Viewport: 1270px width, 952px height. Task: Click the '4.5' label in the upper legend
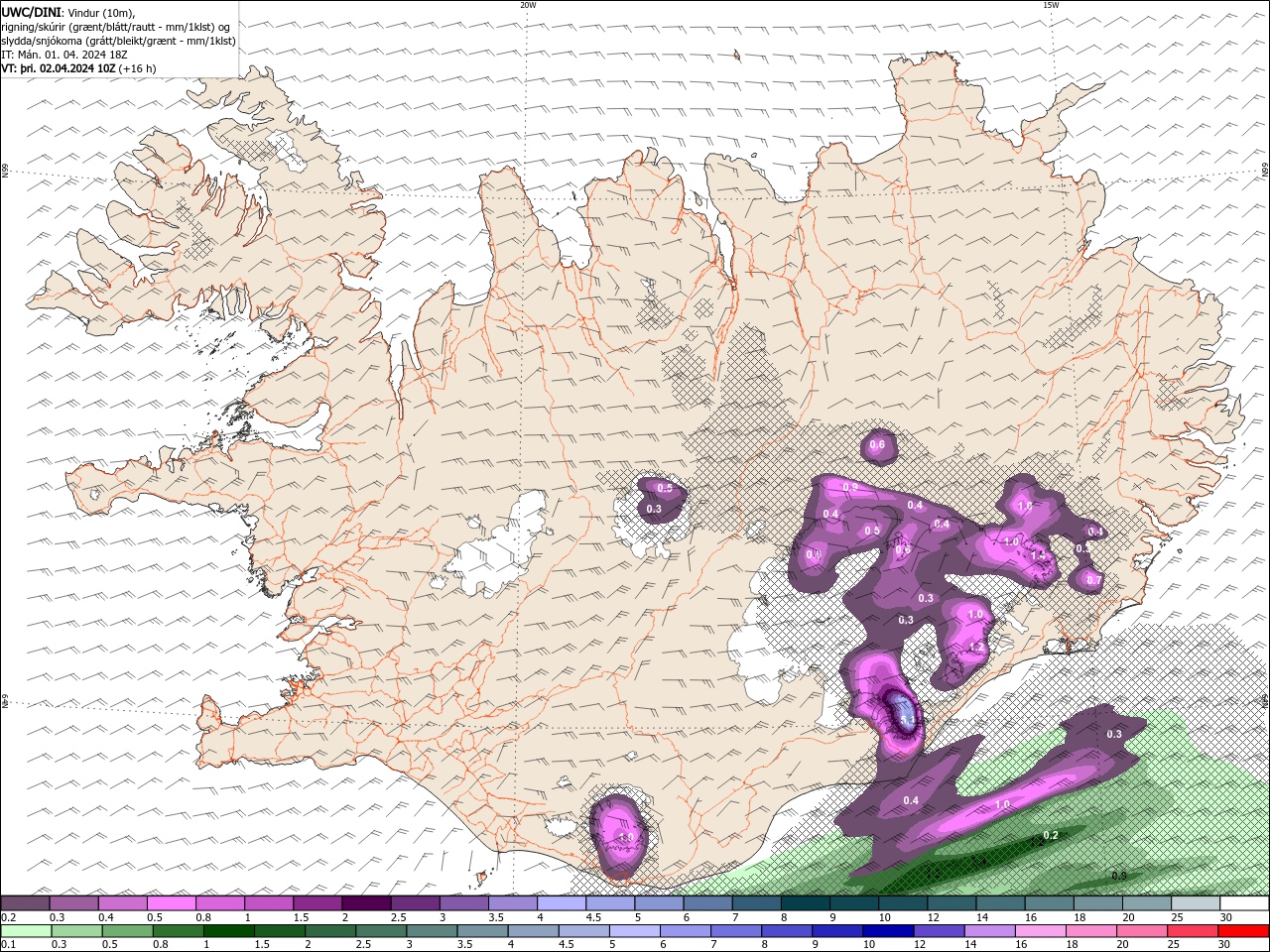pos(593,917)
